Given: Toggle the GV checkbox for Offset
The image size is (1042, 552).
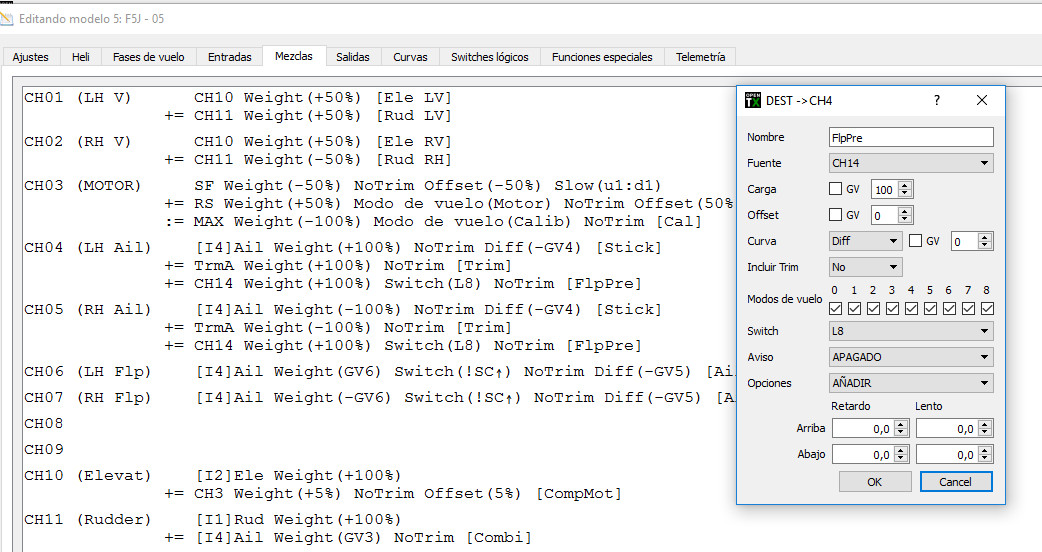Looking at the screenshot, I should [x=836, y=215].
